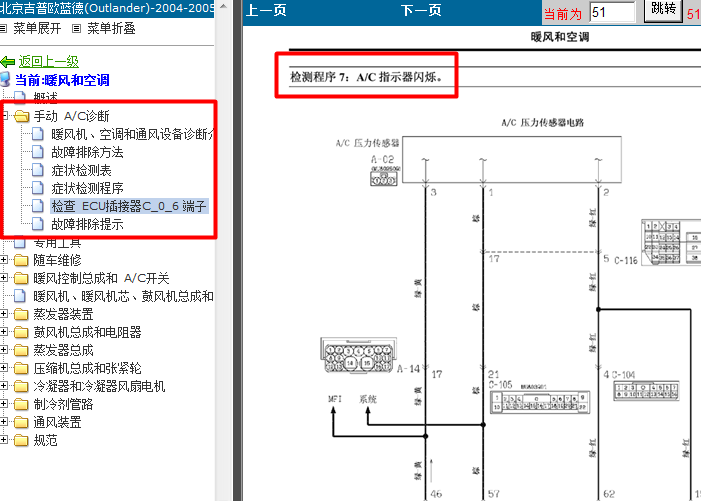The height and width of the screenshot is (501, 701).
Task: Expand the 制冷剂管路 folder
Action: (4, 404)
